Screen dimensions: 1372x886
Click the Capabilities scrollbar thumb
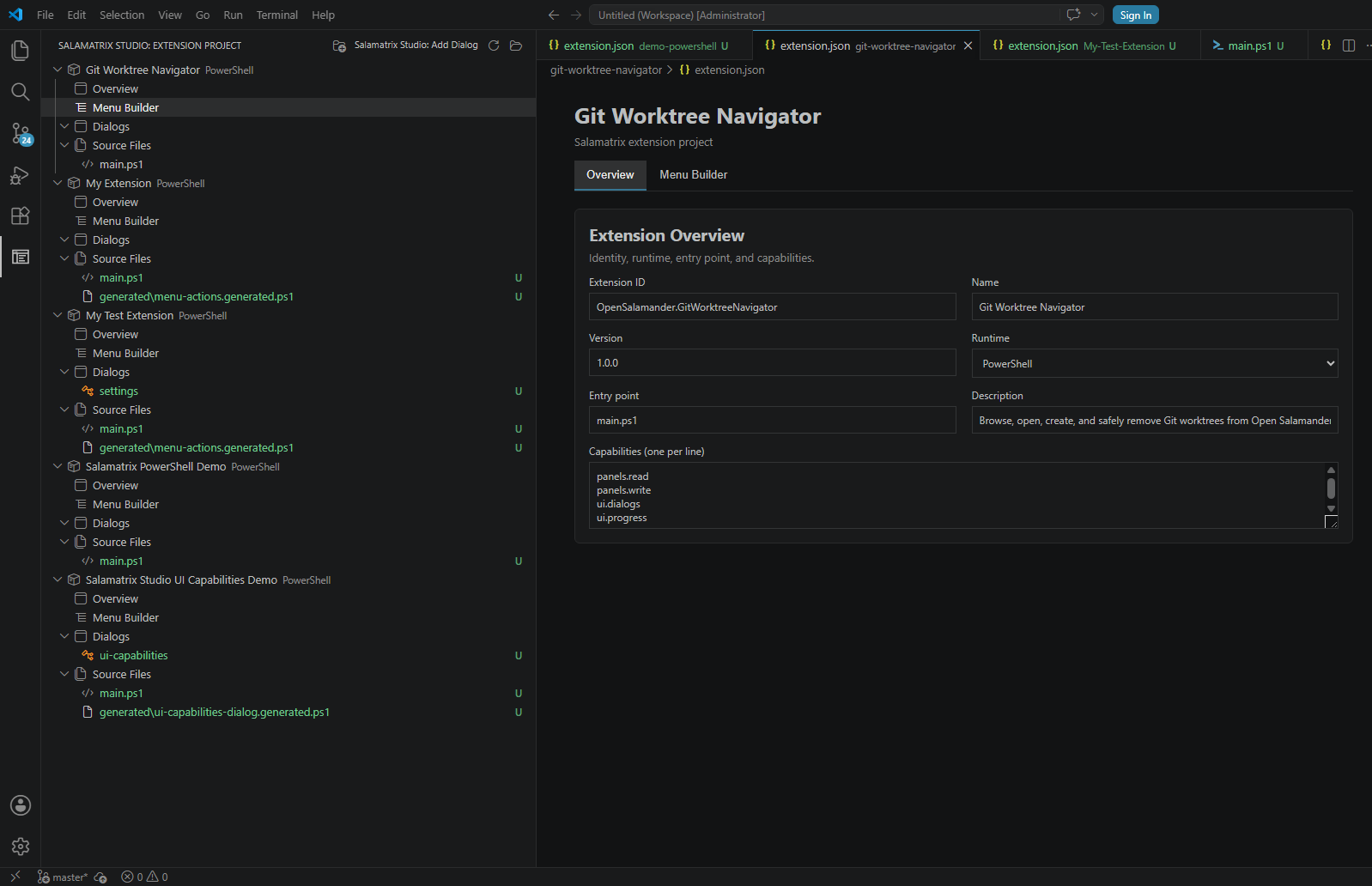[1331, 489]
